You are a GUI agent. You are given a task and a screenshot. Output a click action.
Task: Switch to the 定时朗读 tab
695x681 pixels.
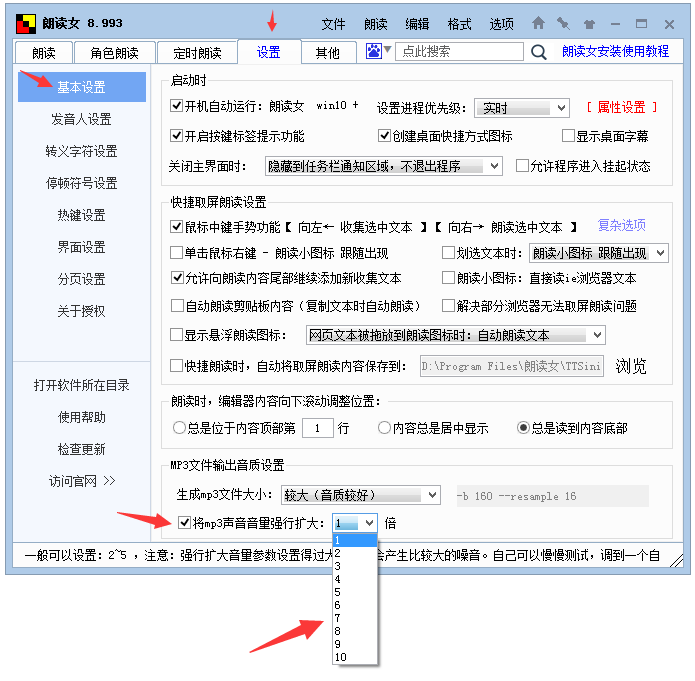tap(197, 53)
